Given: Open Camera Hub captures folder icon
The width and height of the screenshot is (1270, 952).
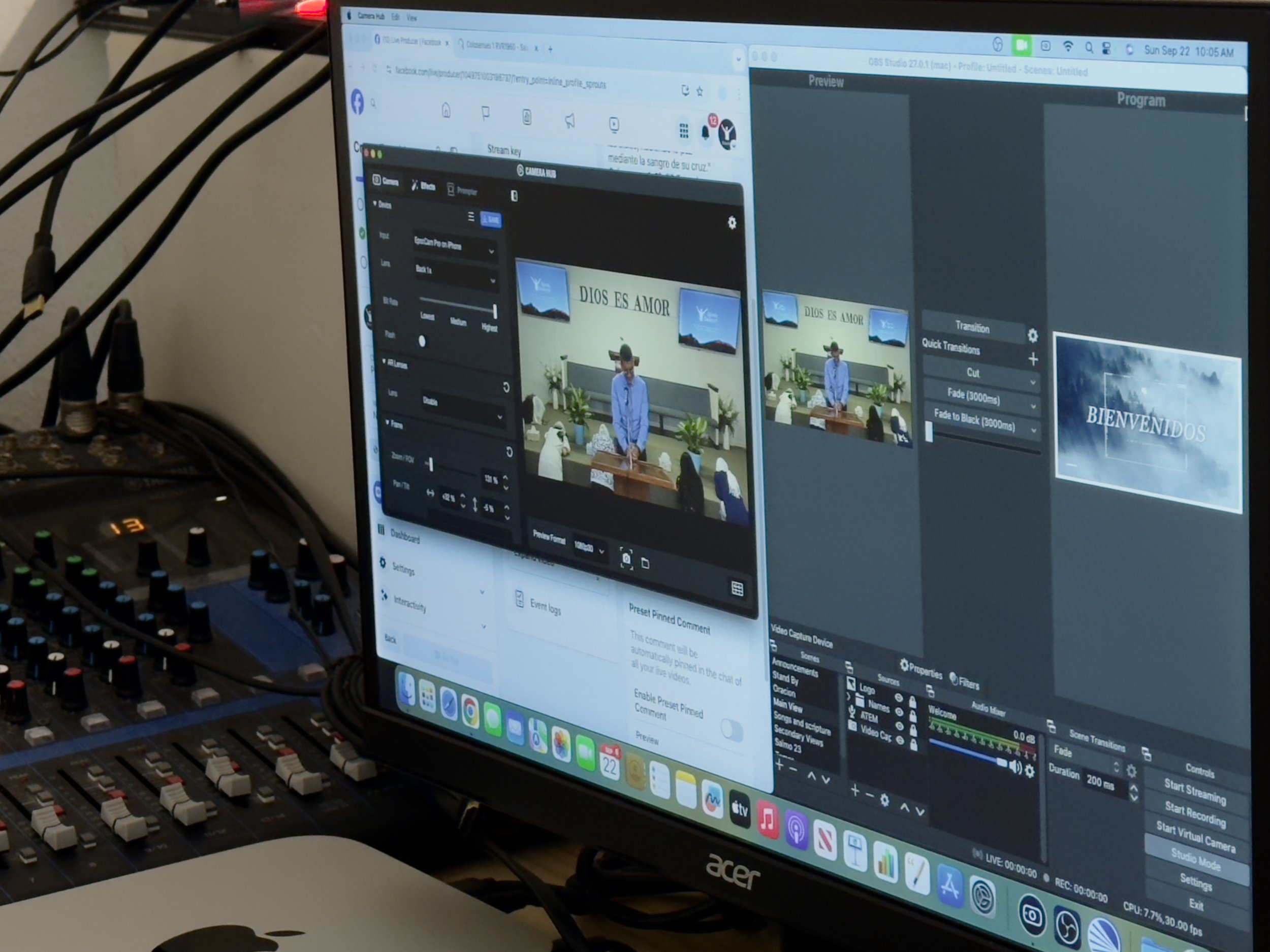Looking at the screenshot, I should coord(645,564).
